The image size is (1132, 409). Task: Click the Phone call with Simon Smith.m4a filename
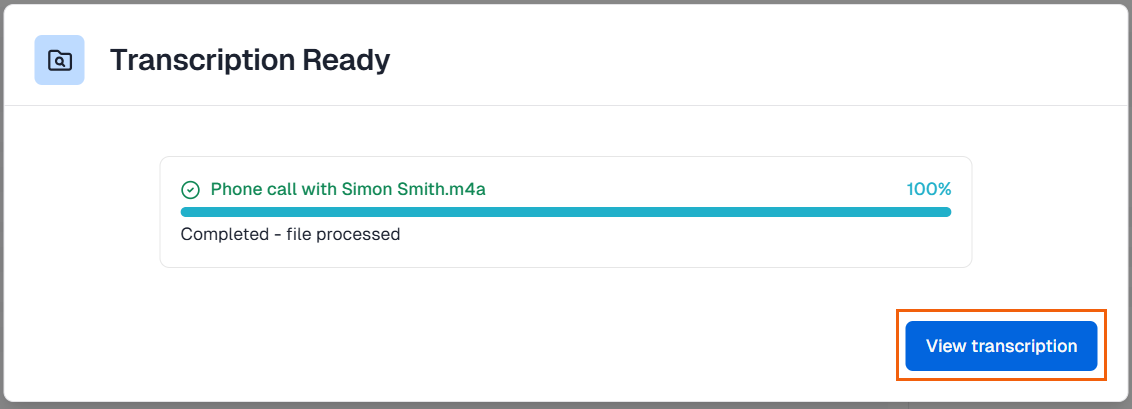point(348,189)
